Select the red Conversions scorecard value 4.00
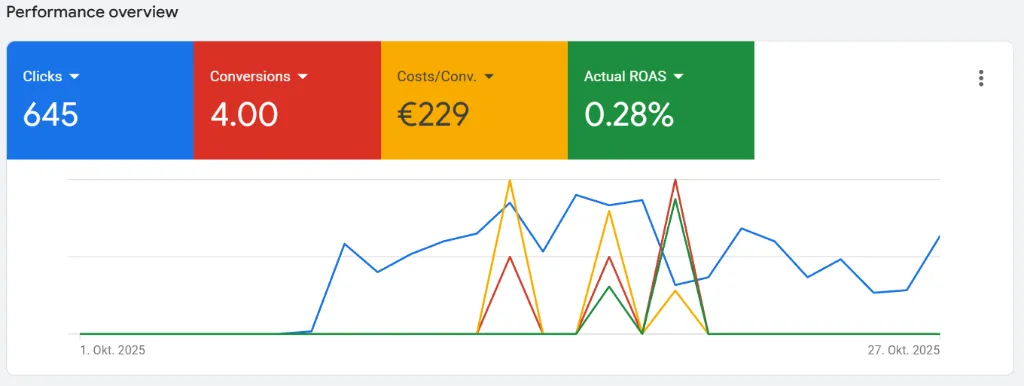The height and width of the screenshot is (386, 1024). [x=244, y=115]
